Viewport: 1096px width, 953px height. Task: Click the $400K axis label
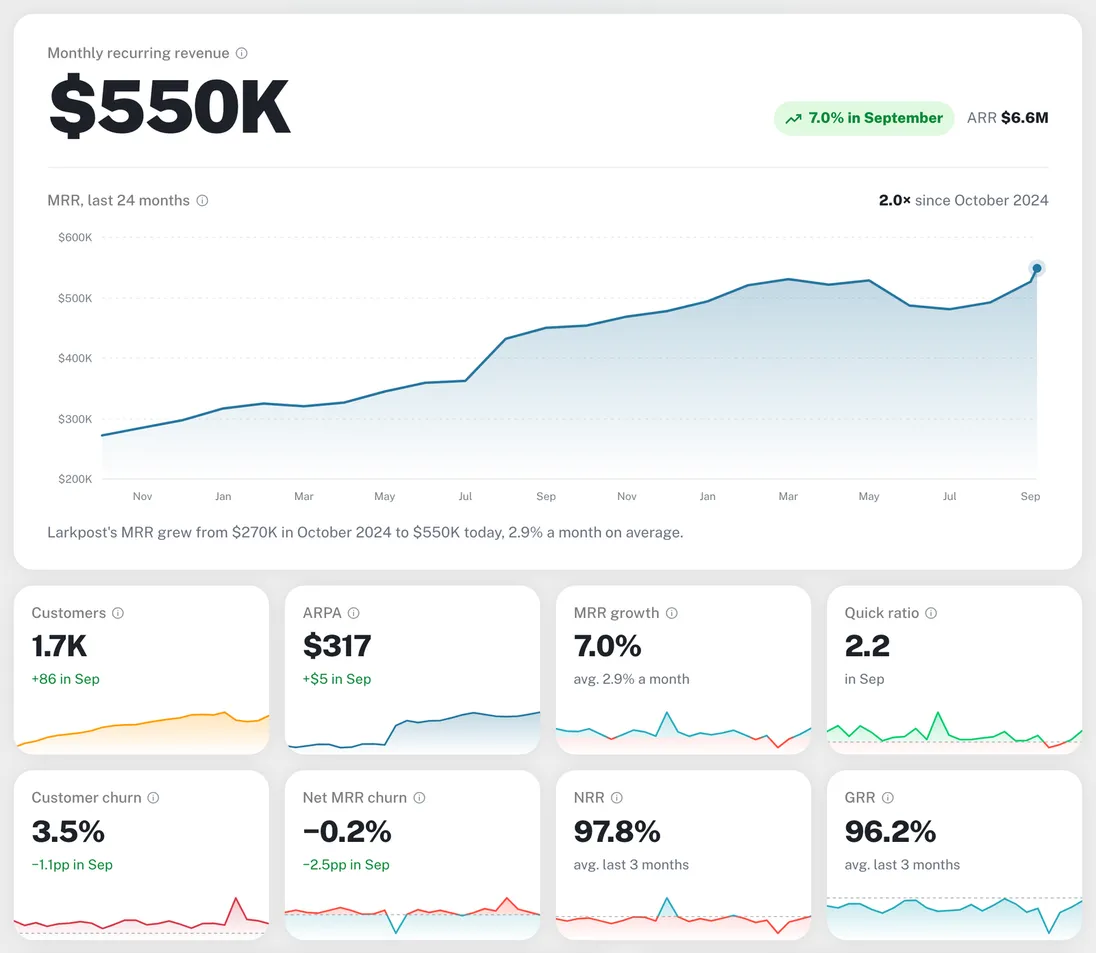pyautogui.click(x=75, y=359)
